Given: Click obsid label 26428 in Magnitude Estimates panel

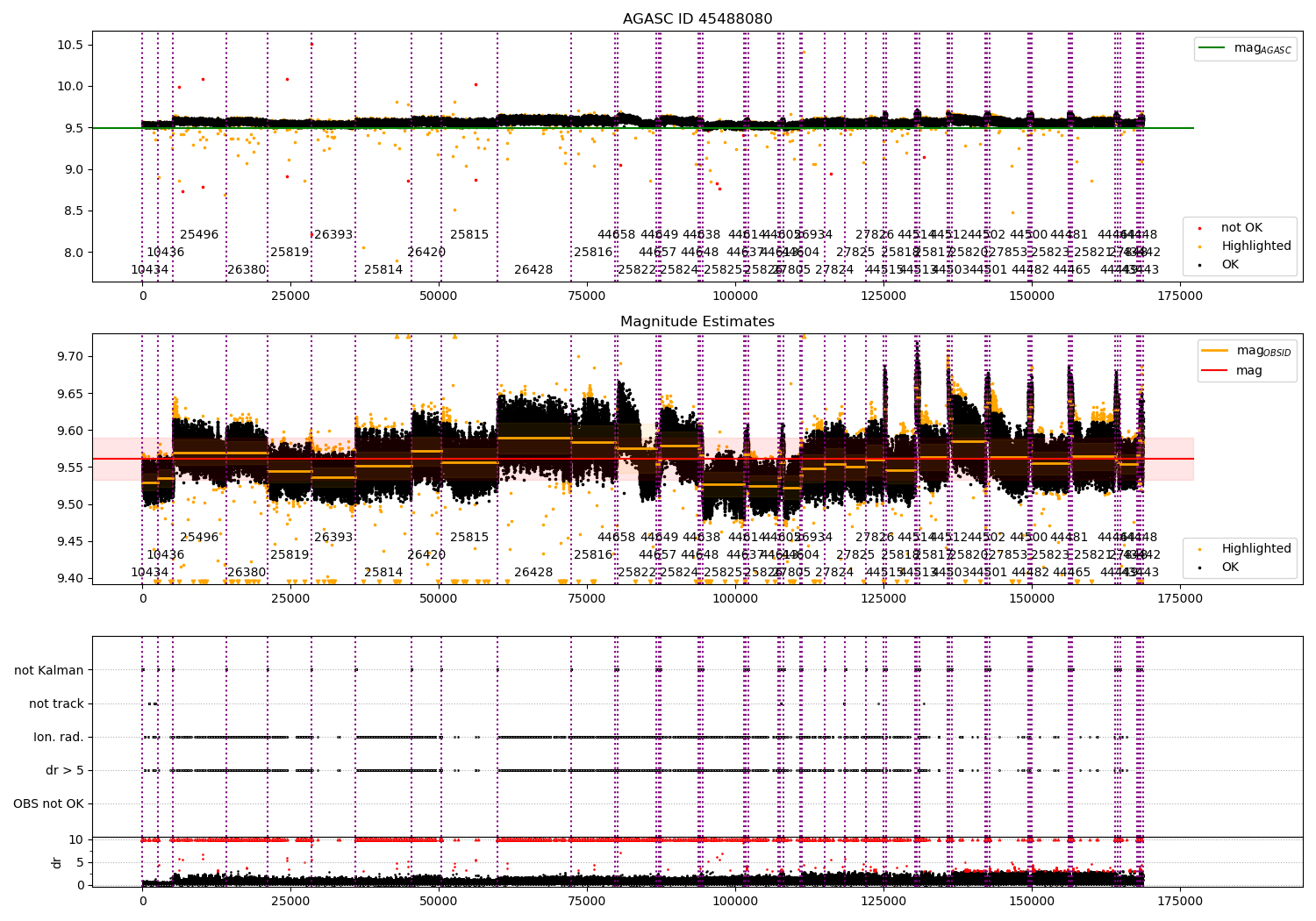Looking at the screenshot, I should [533, 573].
